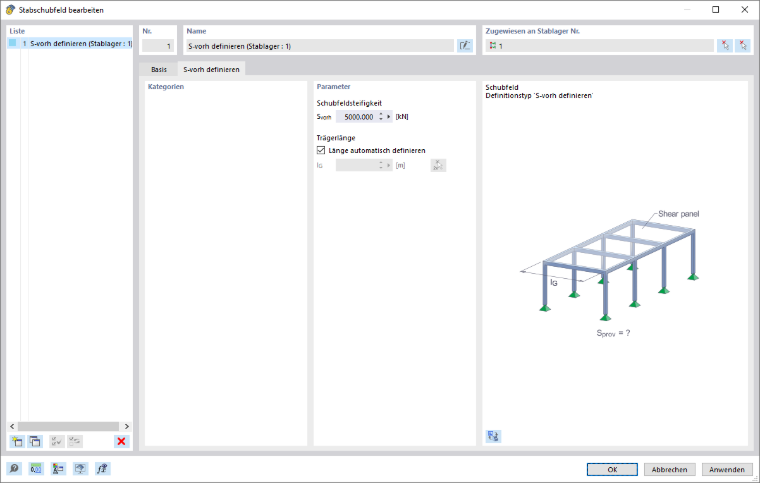Toggle 'Länge automatisch definieren' checkbox
The width and height of the screenshot is (760, 483).
[x=321, y=150]
